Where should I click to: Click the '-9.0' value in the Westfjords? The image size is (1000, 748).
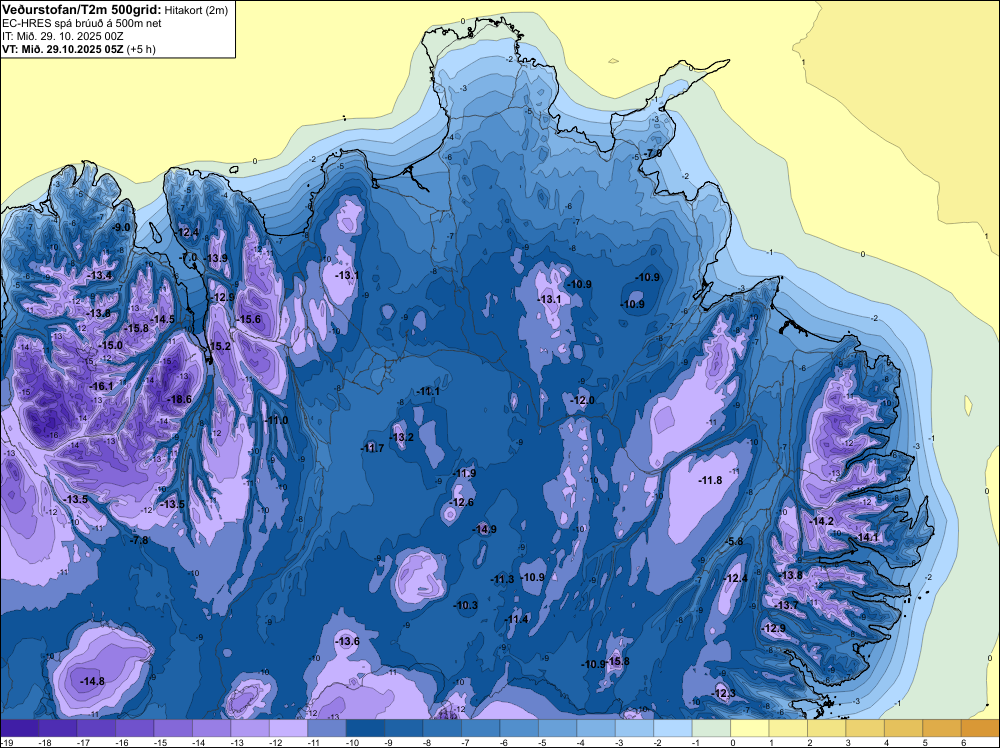121,227
